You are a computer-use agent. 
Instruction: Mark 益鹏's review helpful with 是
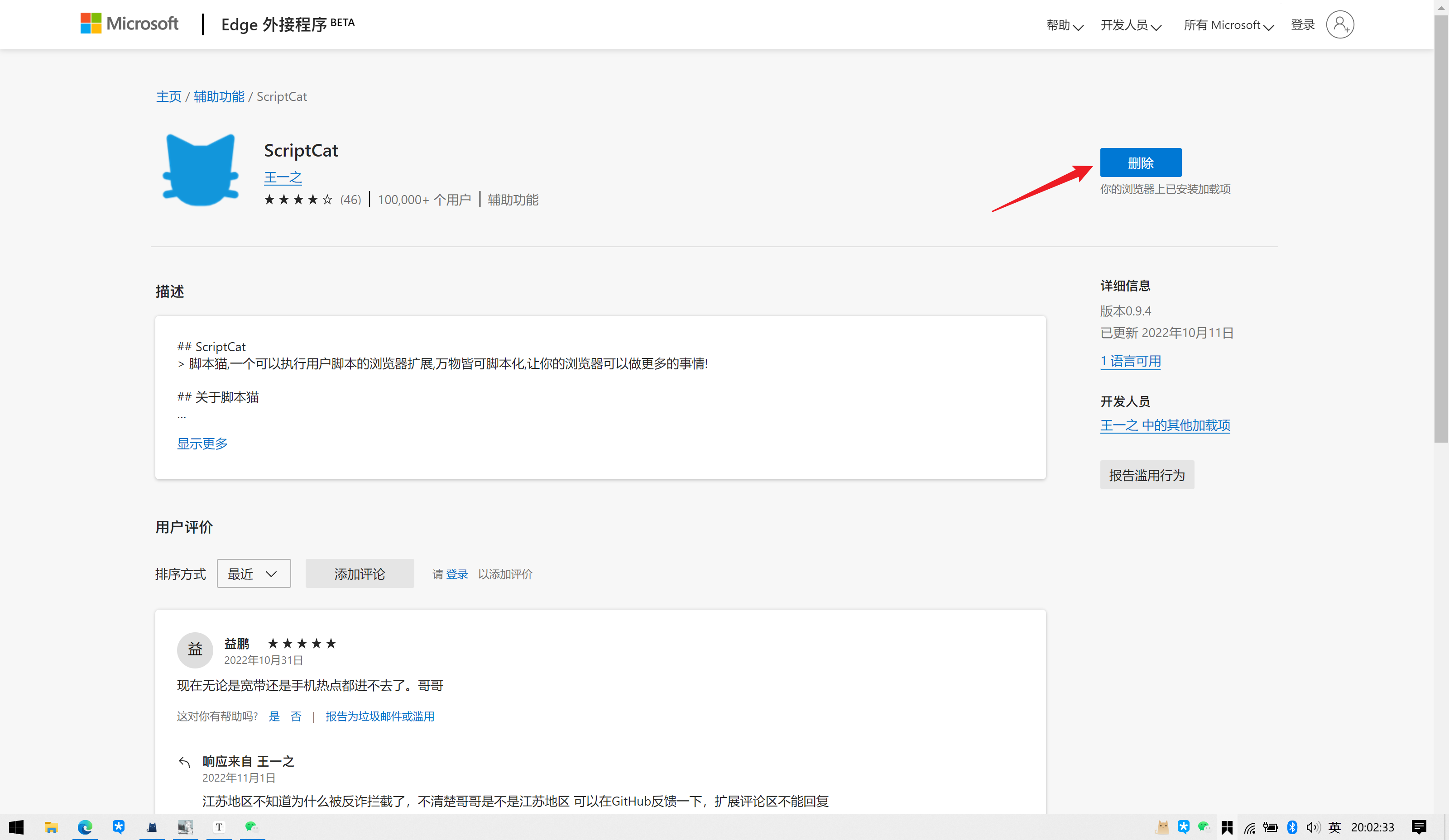coord(274,716)
